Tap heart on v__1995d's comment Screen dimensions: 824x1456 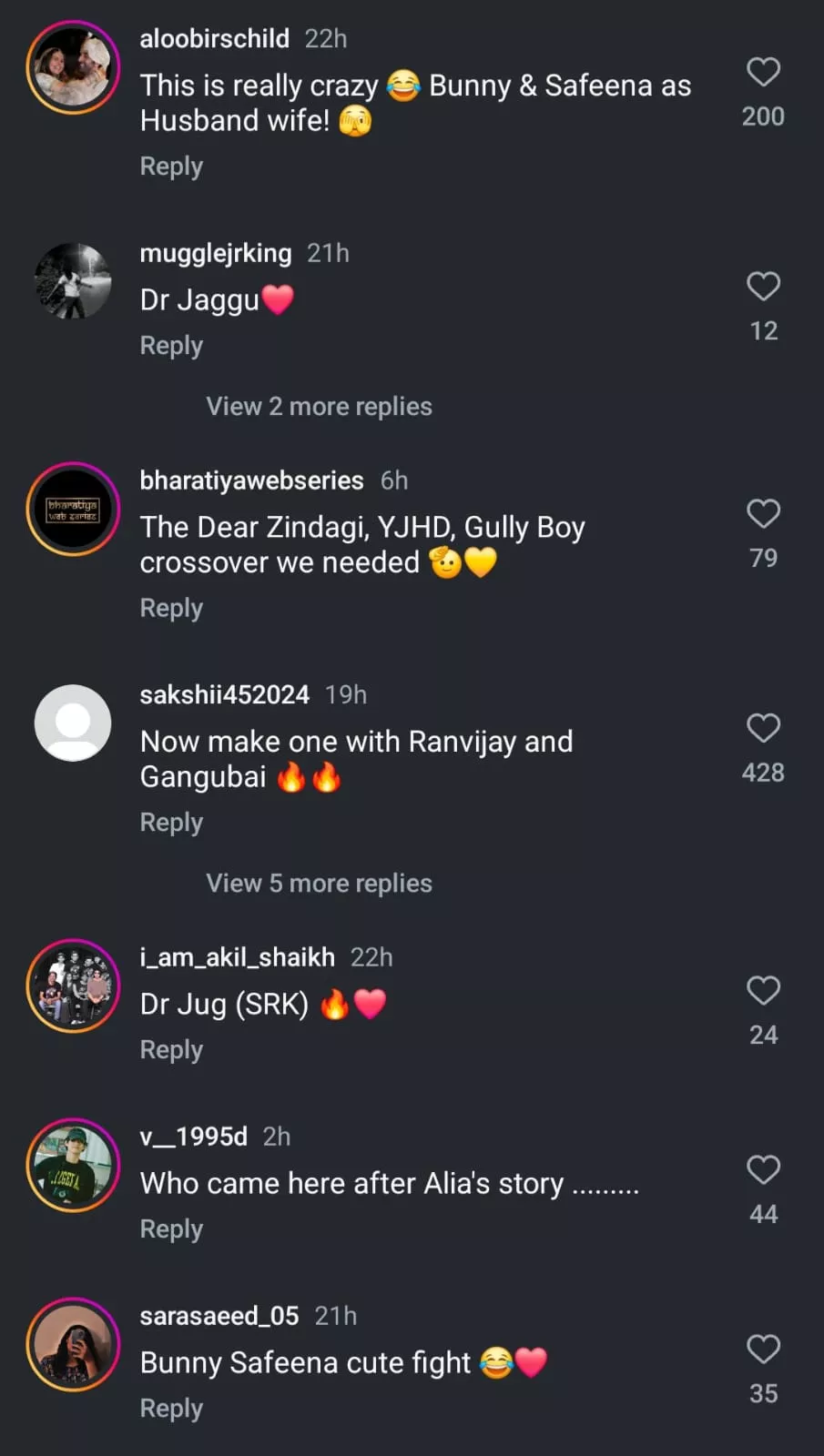pos(763,1169)
